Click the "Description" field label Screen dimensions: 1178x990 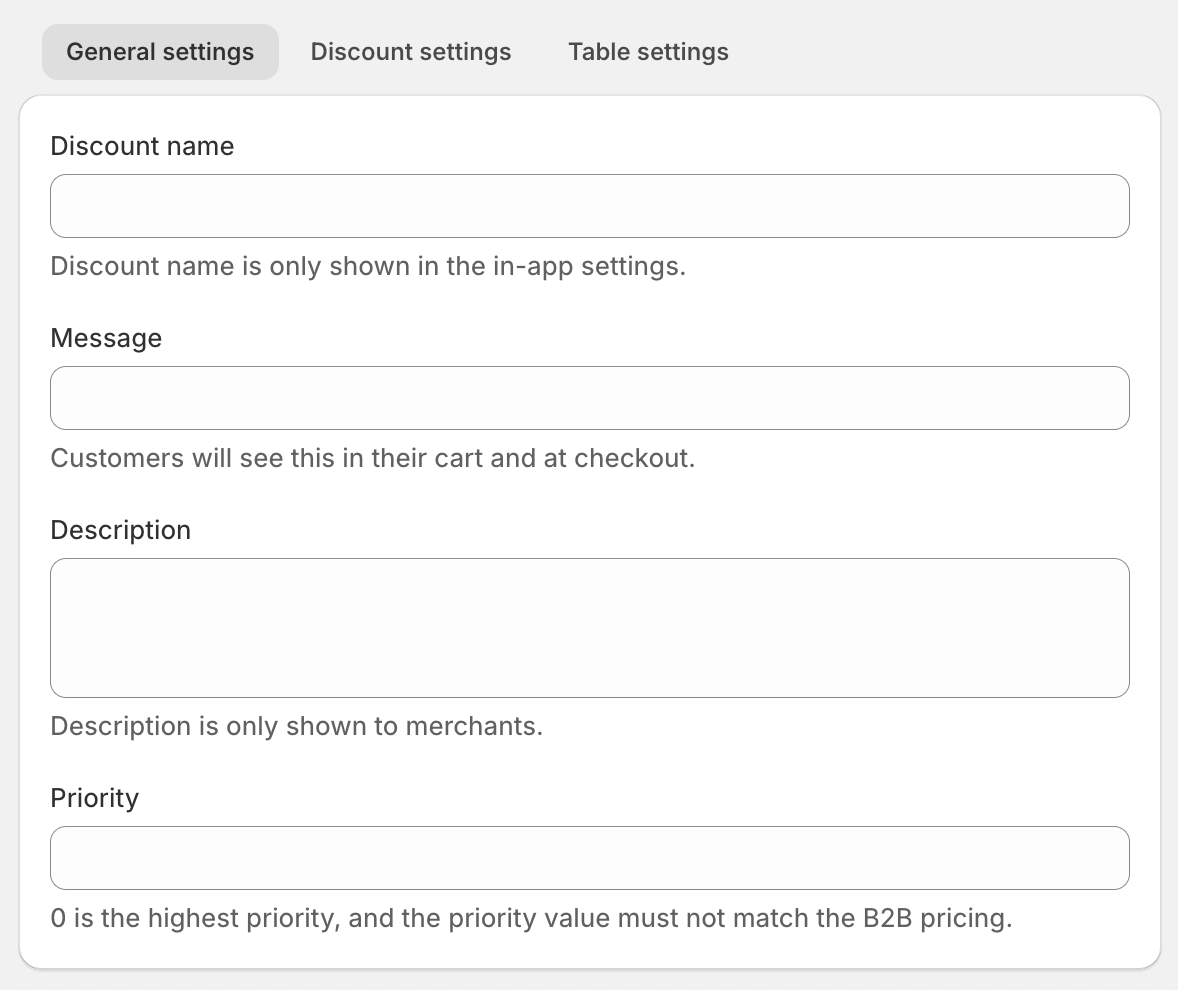(120, 530)
